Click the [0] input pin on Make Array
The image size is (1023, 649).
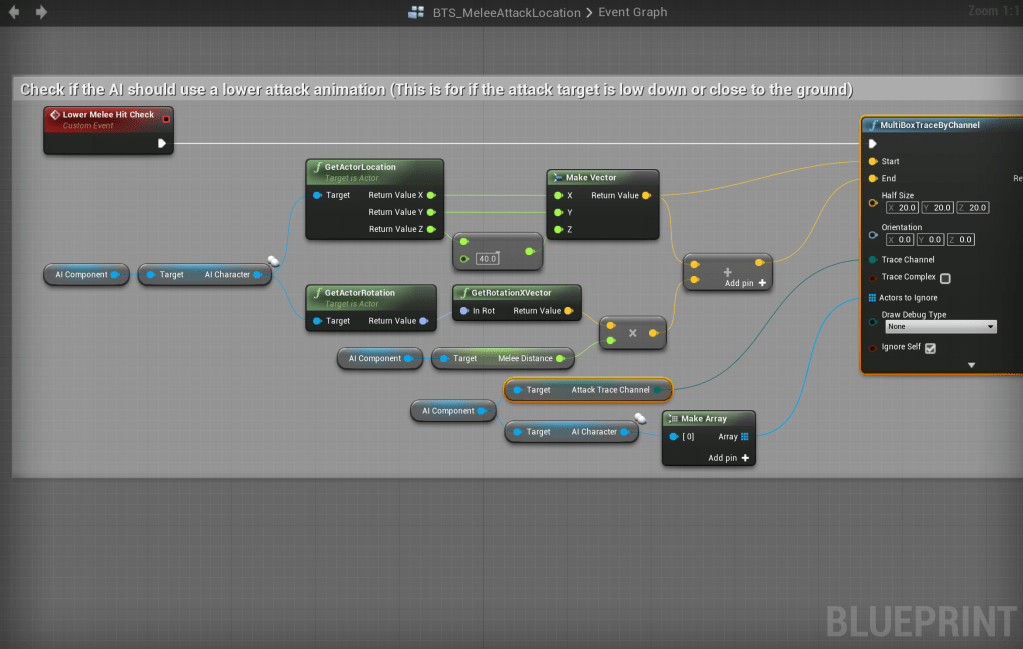coord(674,436)
